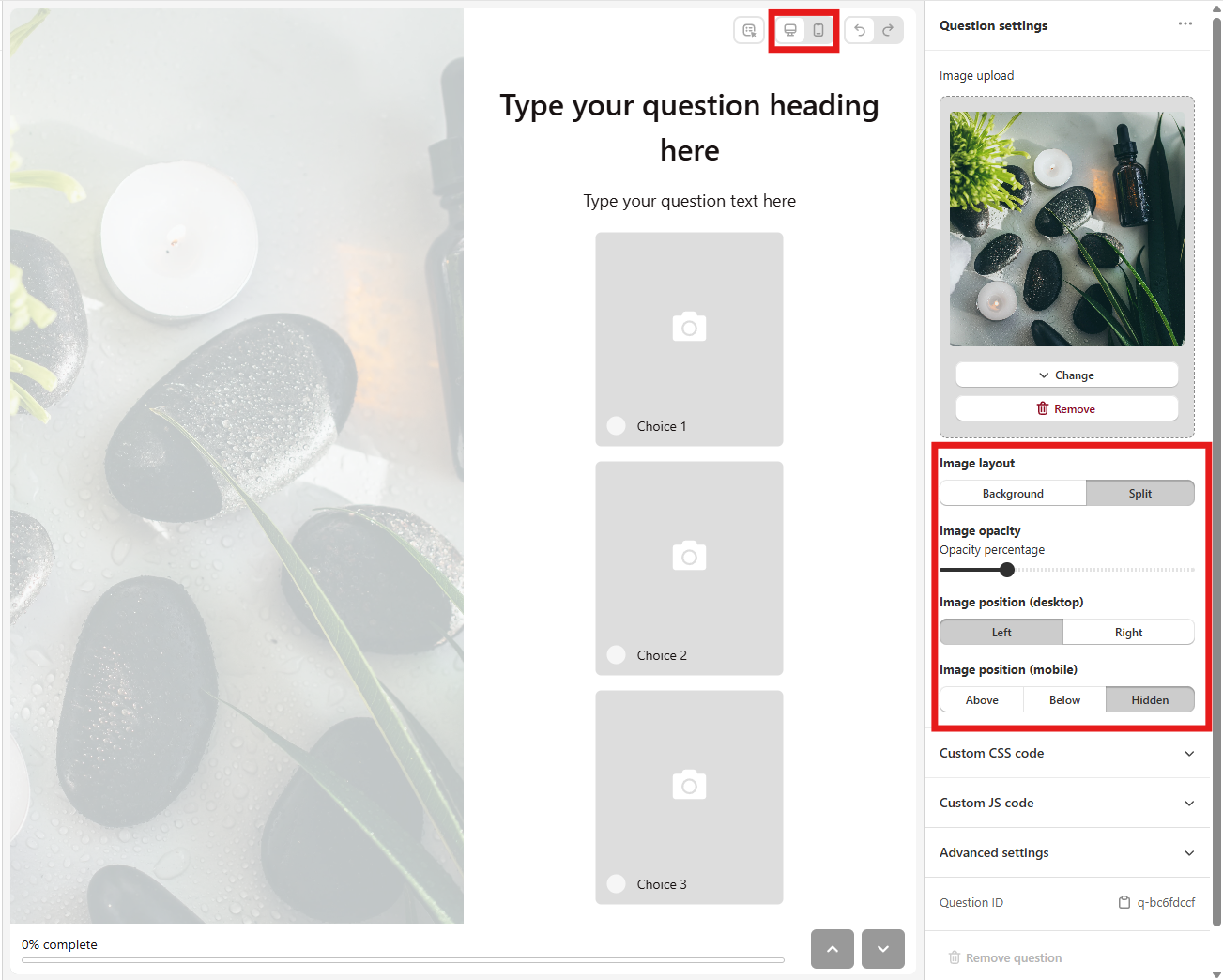
Task: Redo the last change
Action: click(x=888, y=30)
